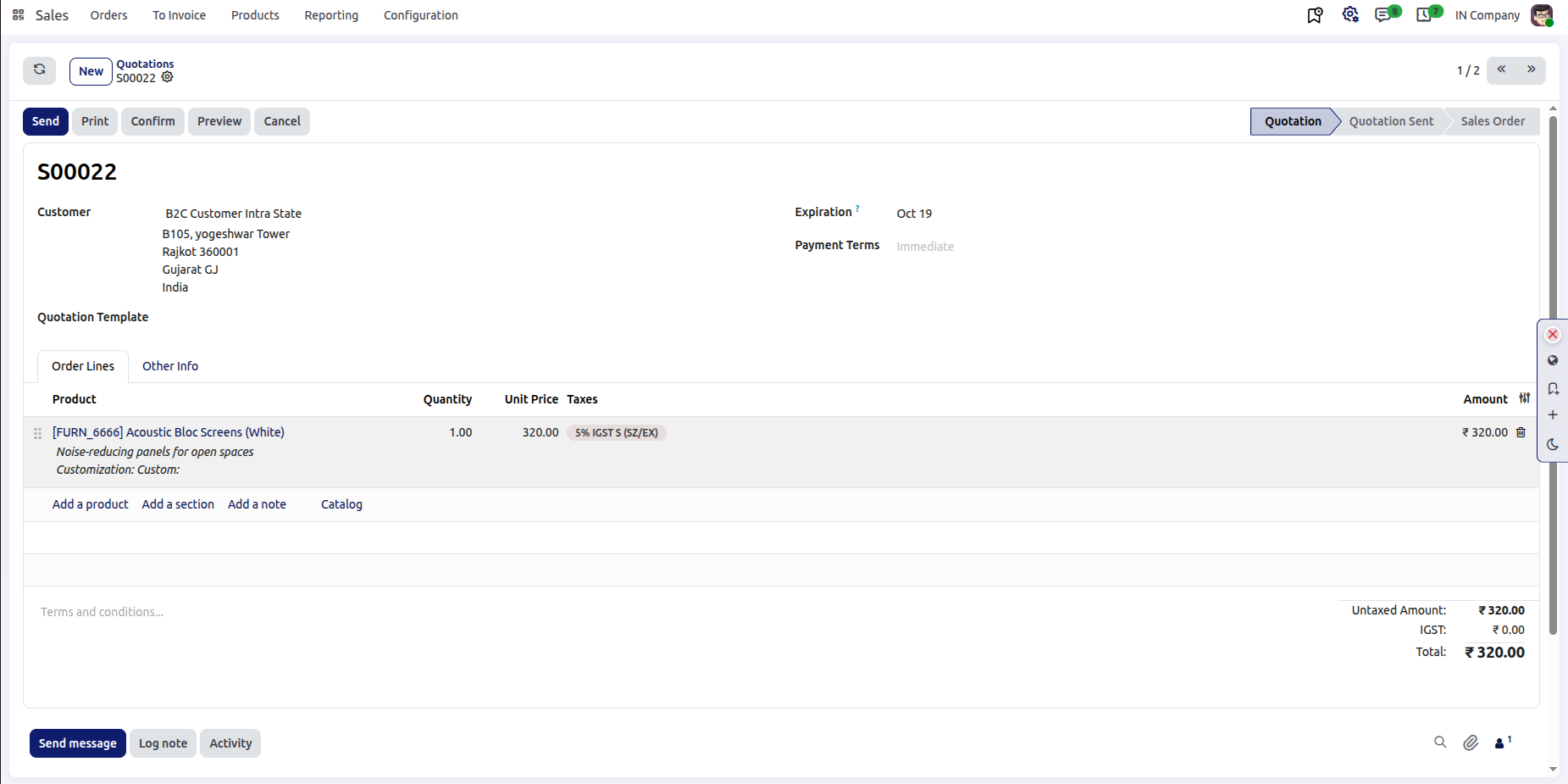Click the refresh reload icon button
The image size is (1568, 784).
(x=39, y=70)
